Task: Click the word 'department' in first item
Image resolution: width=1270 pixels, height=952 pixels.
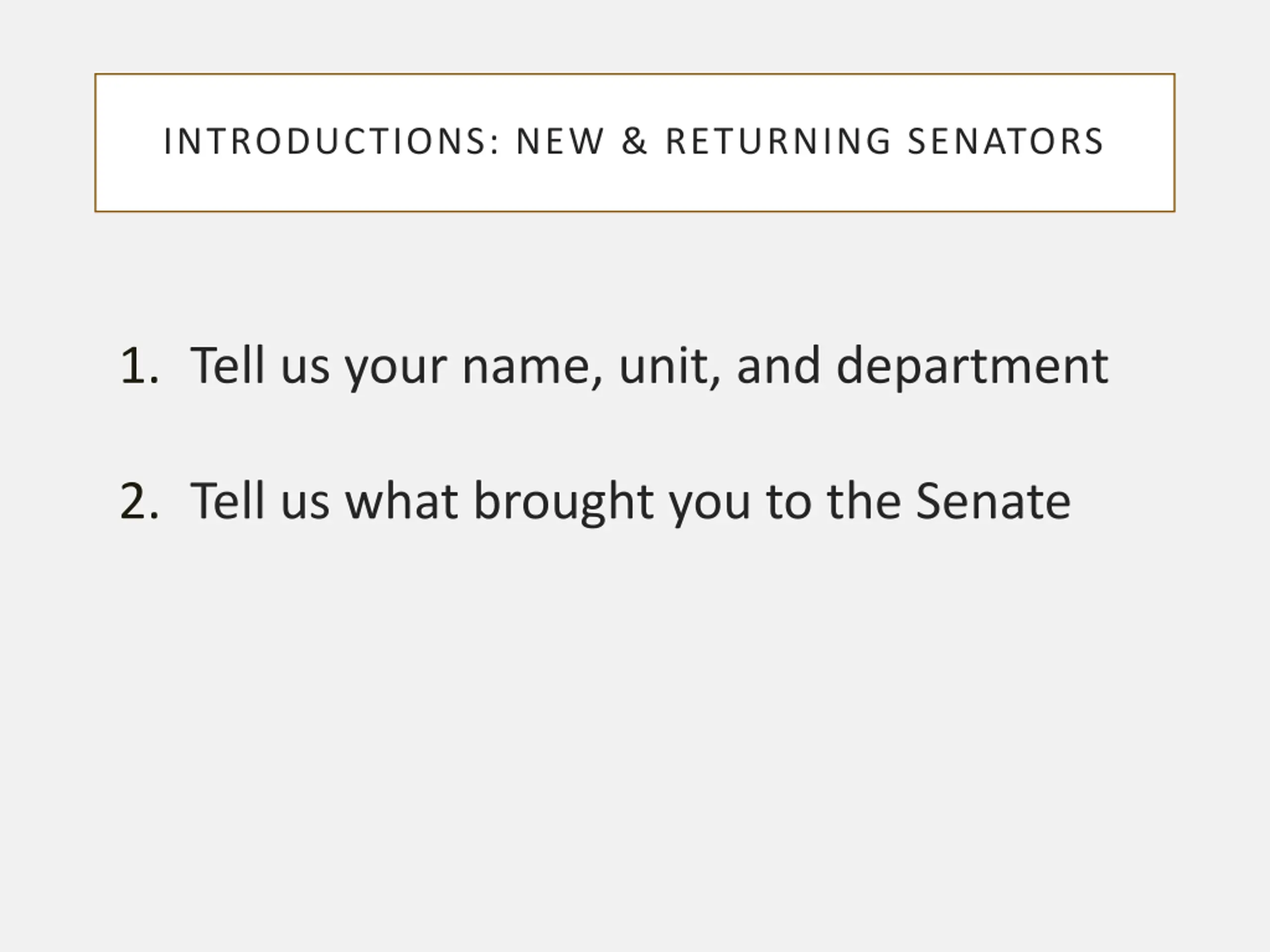Action: (972, 368)
